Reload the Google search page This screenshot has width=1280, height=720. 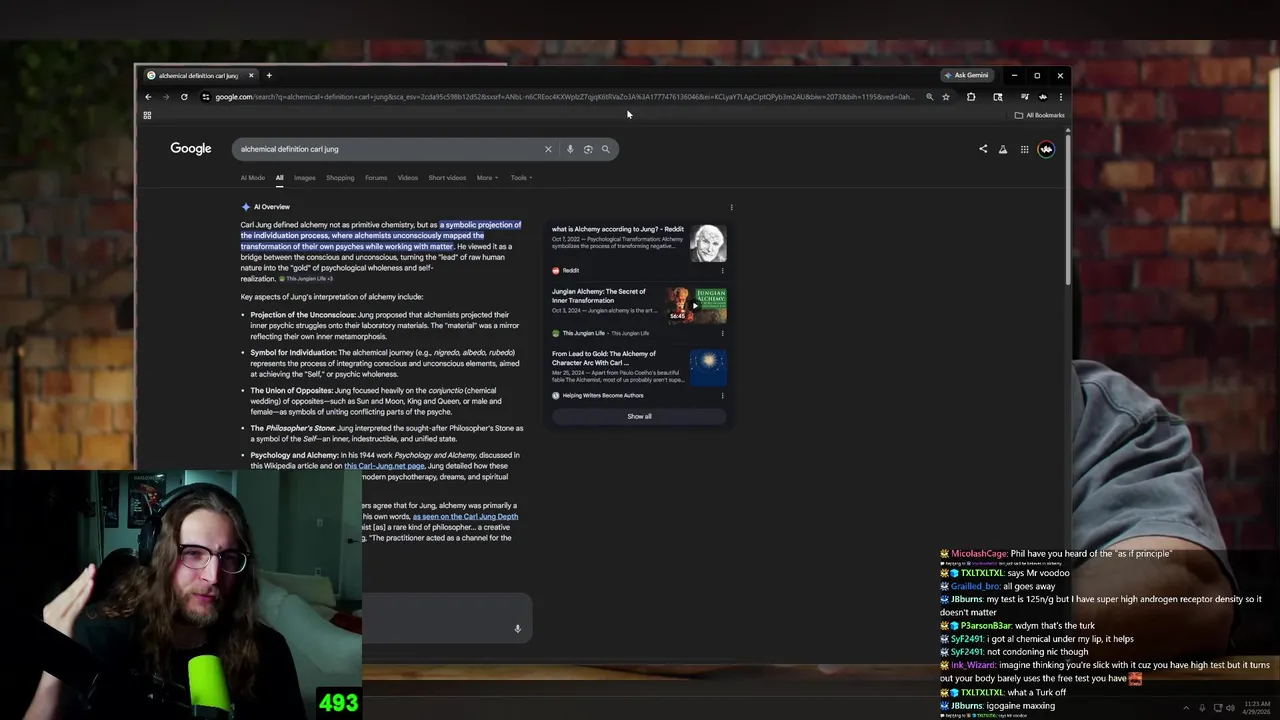pos(184,97)
